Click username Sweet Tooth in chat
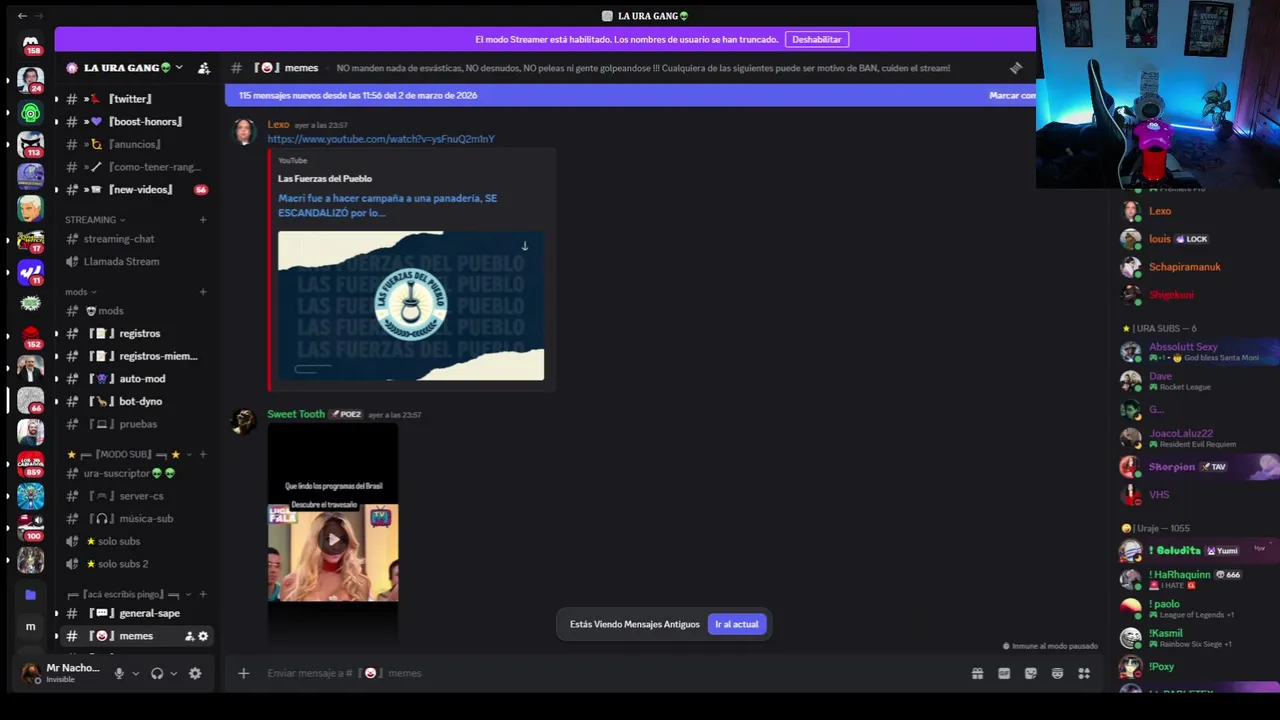The width and height of the screenshot is (1280, 720). pos(296,414)
